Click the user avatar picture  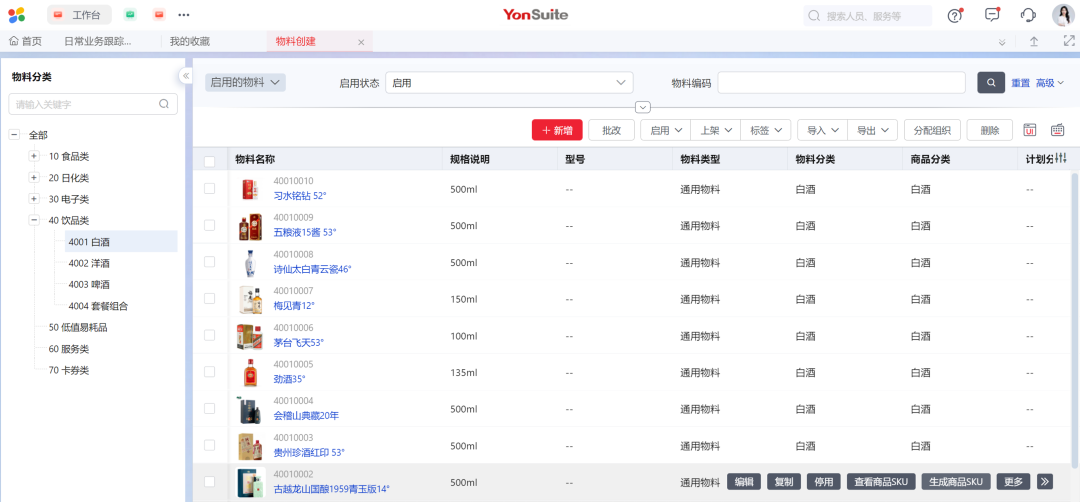tap(1064, 15)
